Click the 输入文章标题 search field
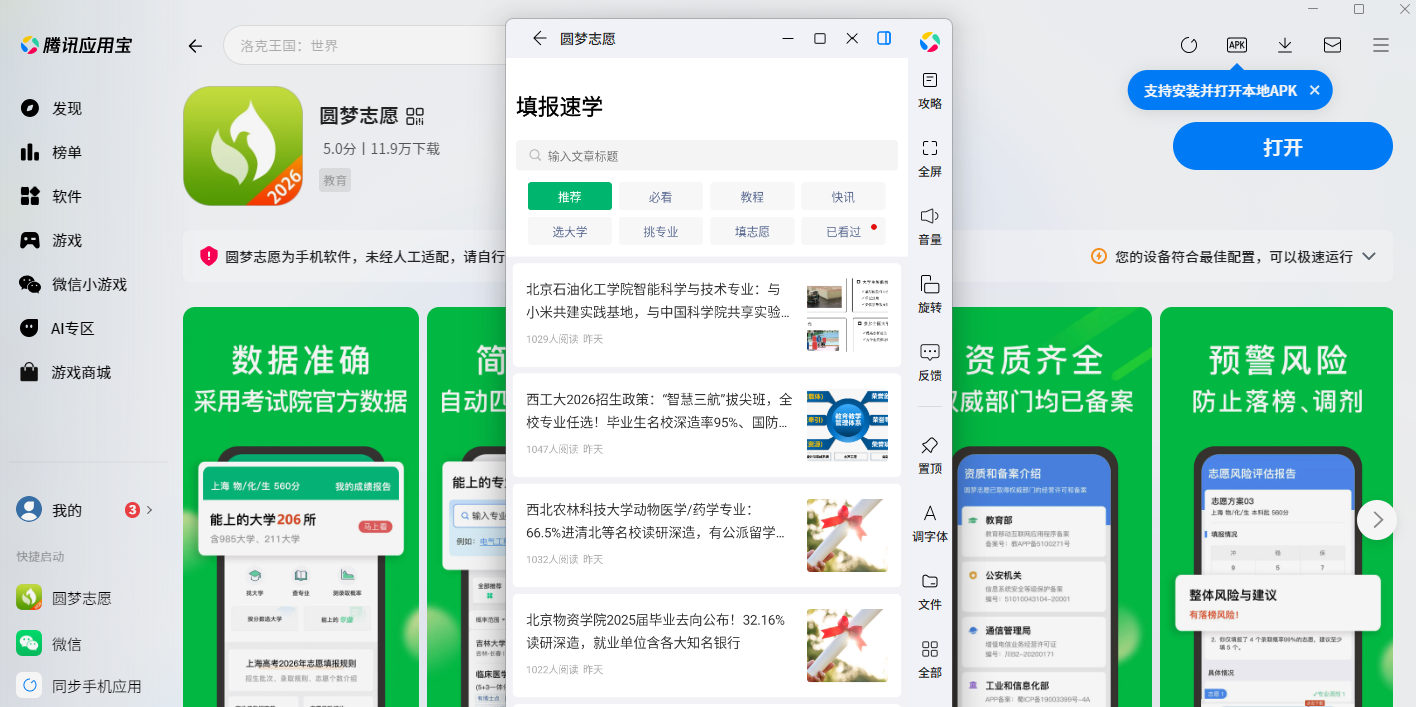1416x707 pixels. click(707, 155)
